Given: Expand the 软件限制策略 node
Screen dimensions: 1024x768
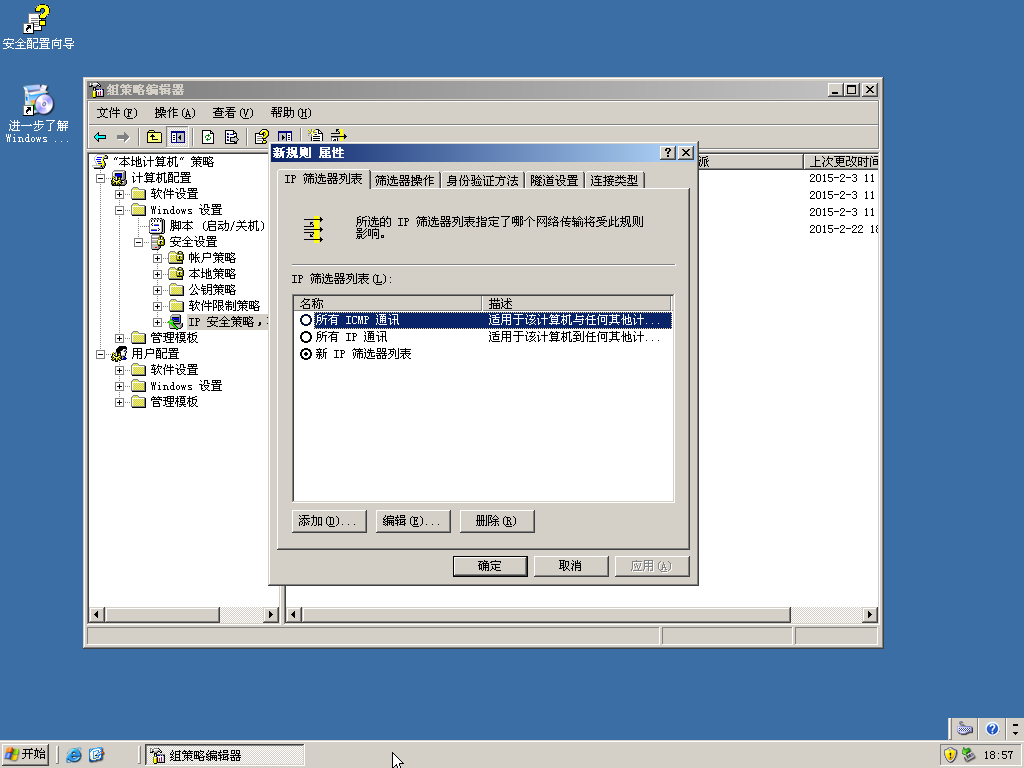Looking at the screenshot, I should (x=157, y=306).
